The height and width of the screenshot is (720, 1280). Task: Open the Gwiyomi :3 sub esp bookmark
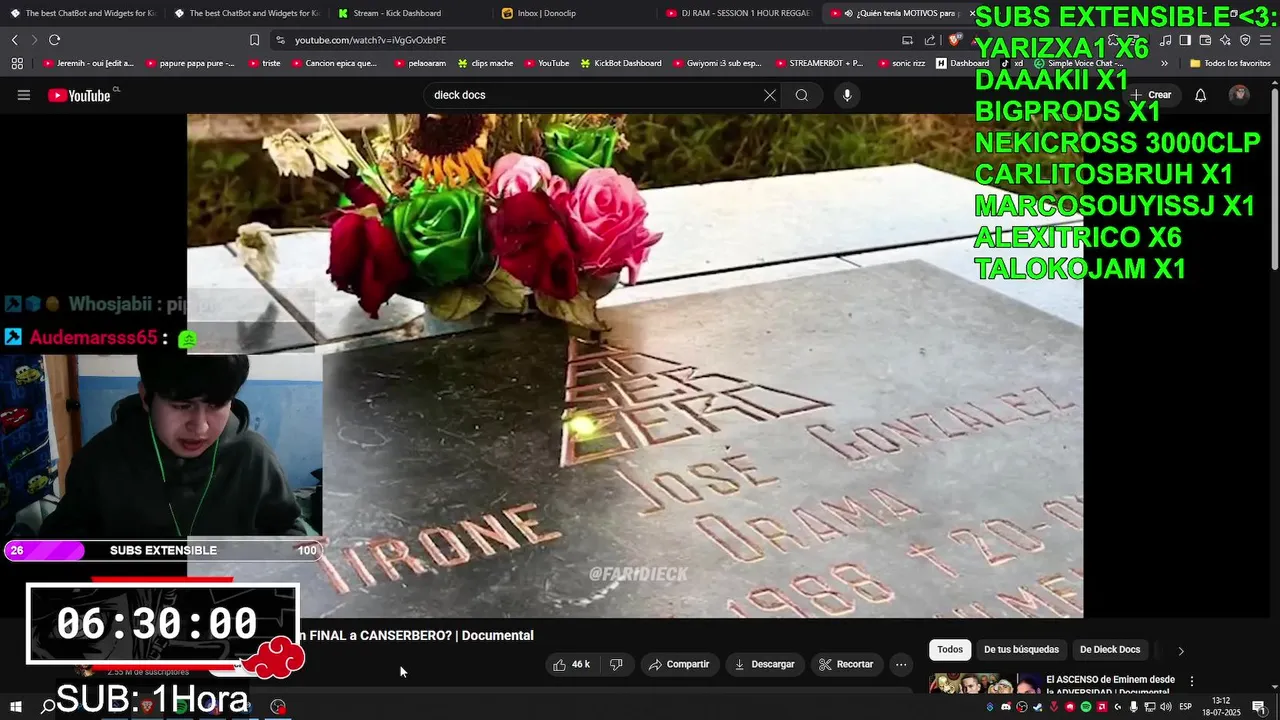[717, 63]
